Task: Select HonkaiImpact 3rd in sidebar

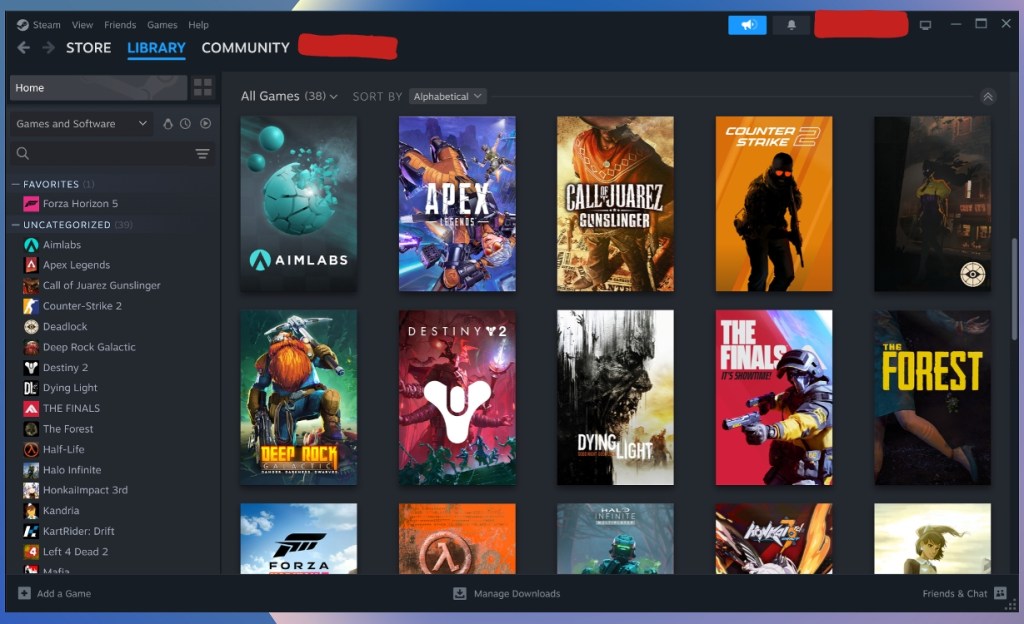Action: click(x=86, y=490)
